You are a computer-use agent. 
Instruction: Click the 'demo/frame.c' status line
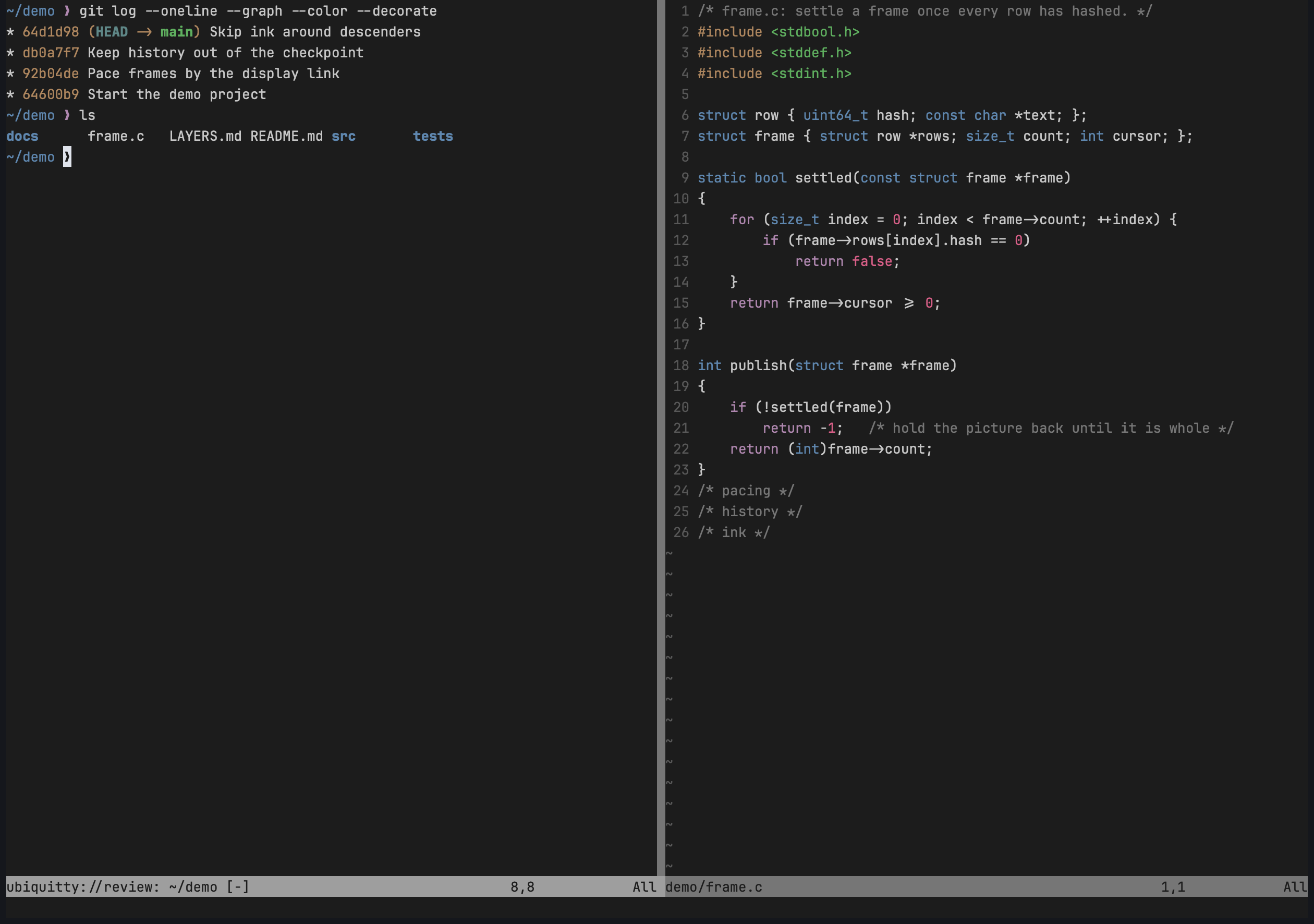(x=714, y=887)
